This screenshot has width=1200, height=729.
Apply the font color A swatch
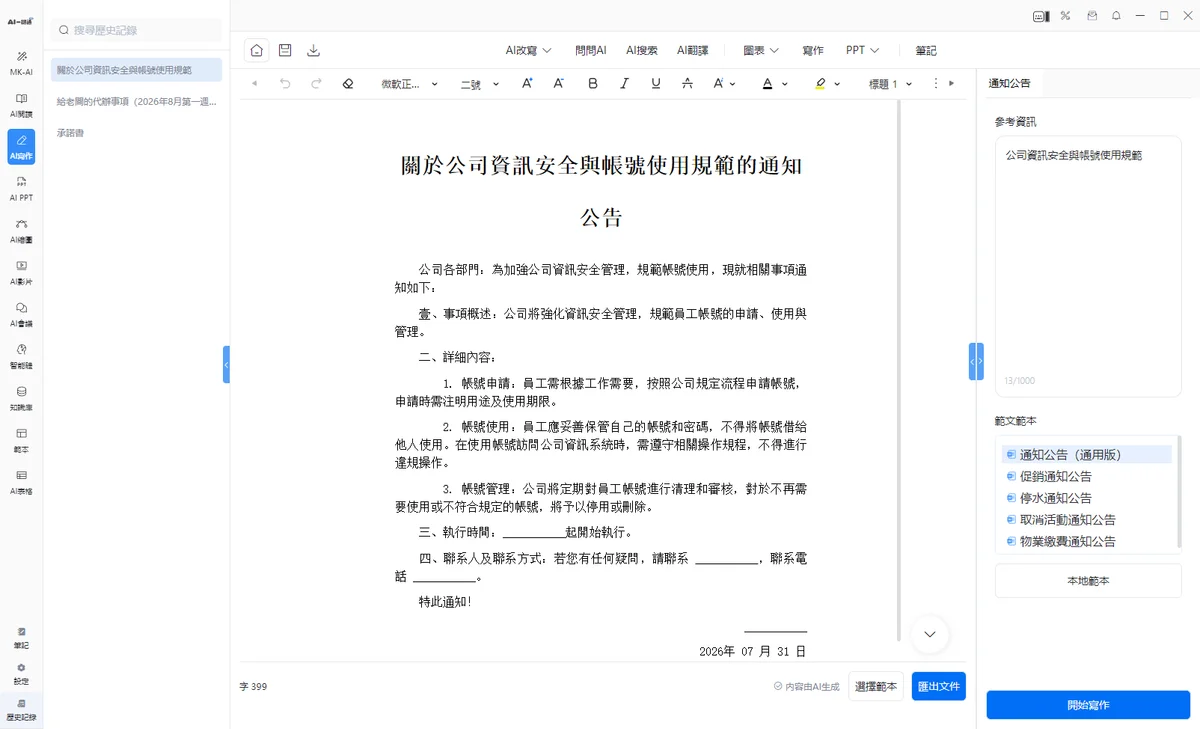pos(767,84)
